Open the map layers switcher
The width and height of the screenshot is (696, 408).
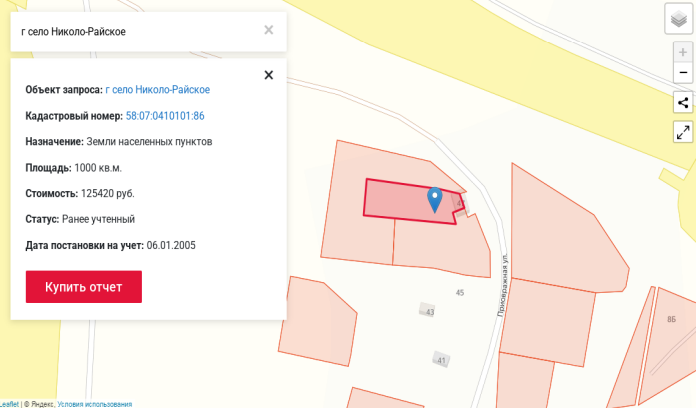pos(678,19)
